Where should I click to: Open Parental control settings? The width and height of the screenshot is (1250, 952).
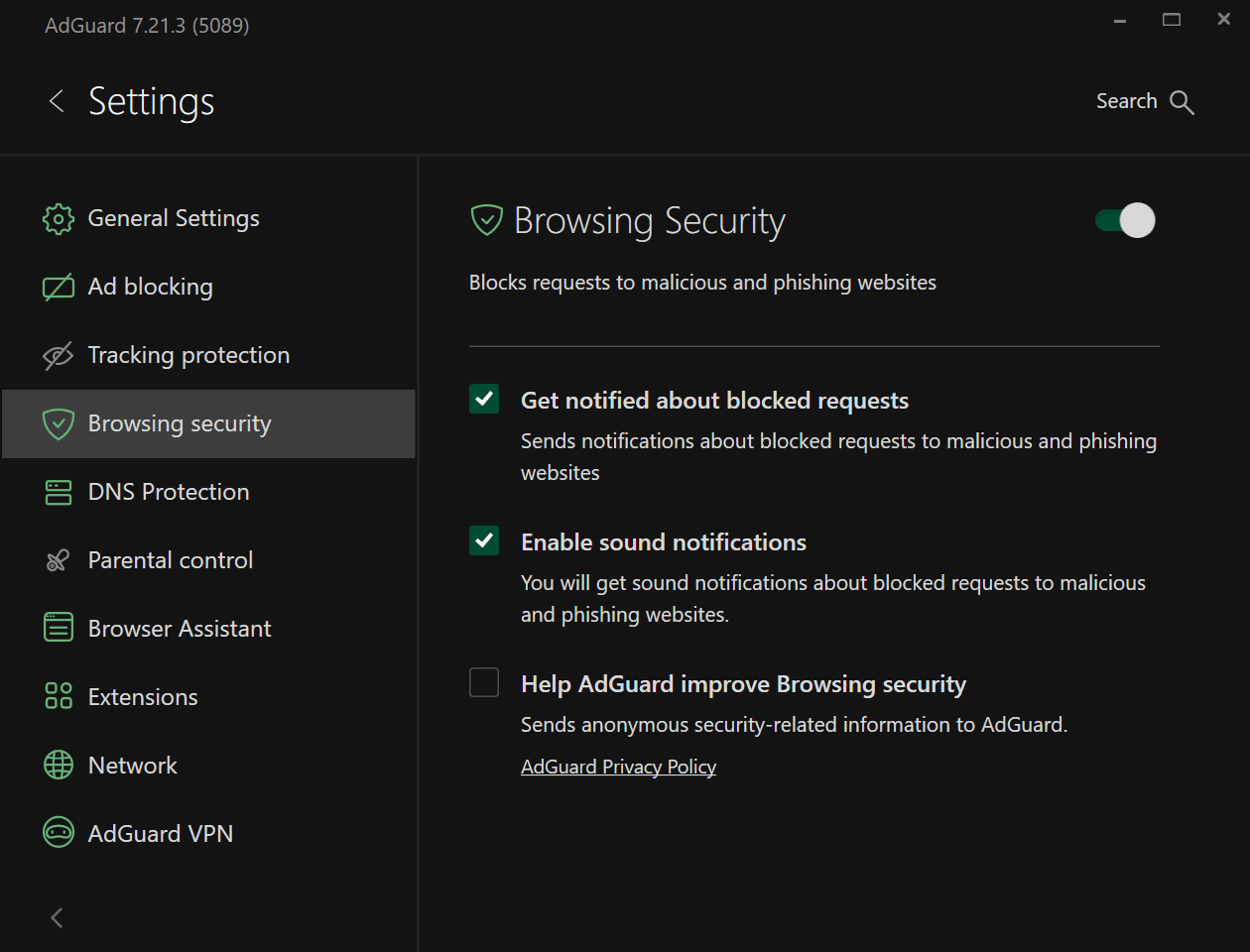click(x=208, y=560)
